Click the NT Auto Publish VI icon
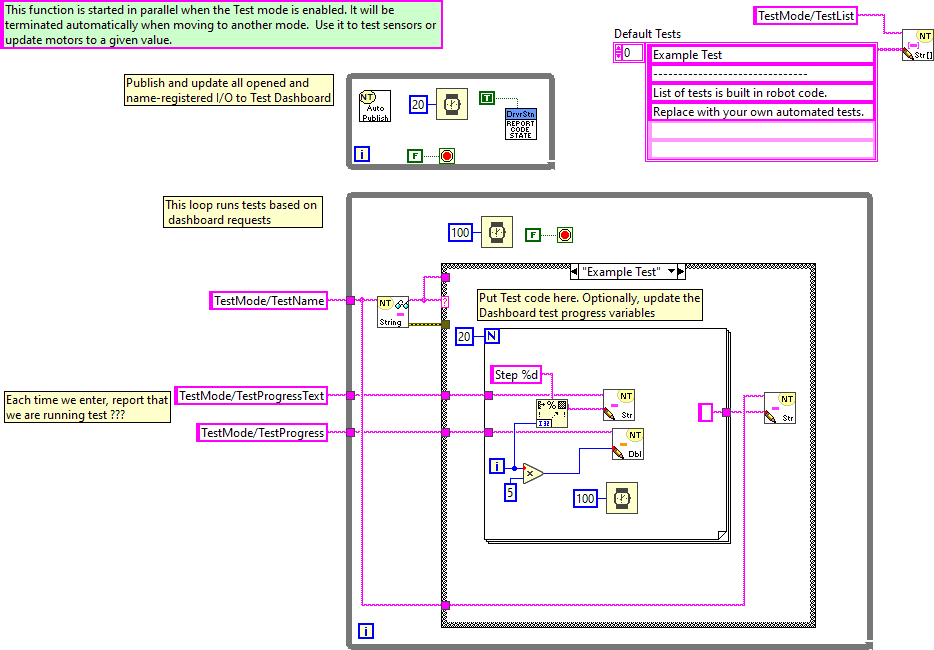The image size is (934, 650). [375, 106]
